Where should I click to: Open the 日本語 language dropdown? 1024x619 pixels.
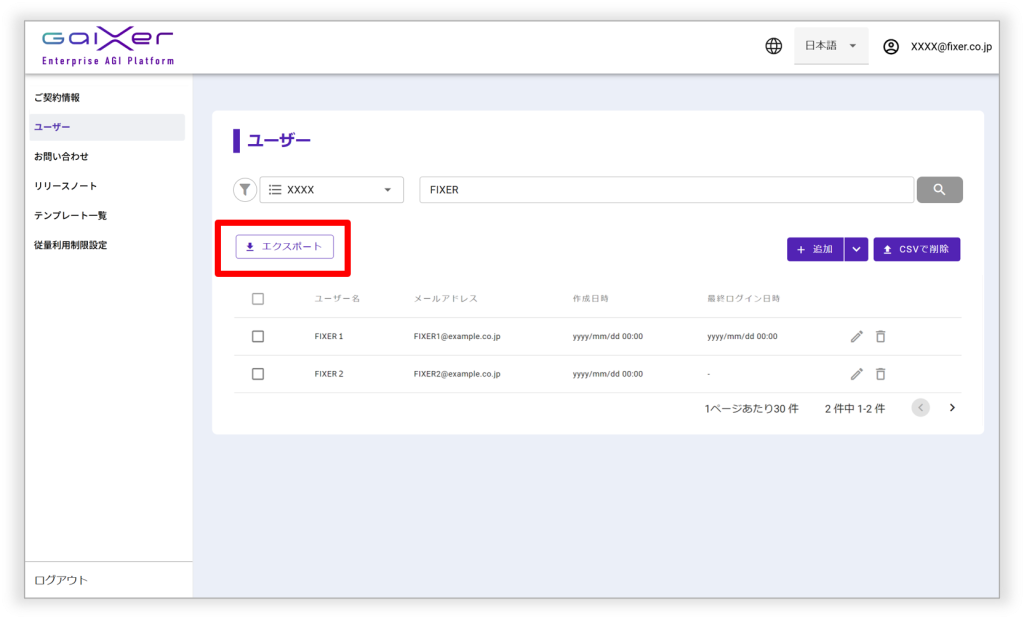point(831,46)
